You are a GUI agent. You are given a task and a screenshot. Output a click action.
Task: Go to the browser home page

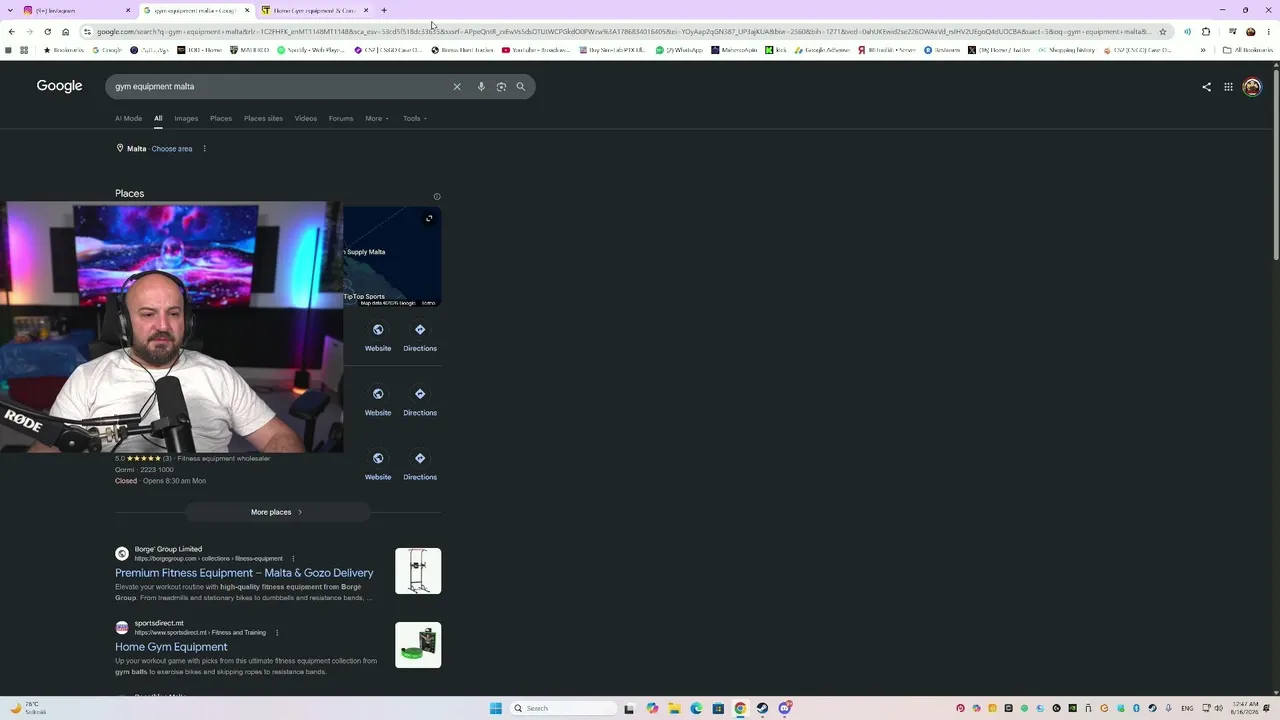[x=66, y=32]
